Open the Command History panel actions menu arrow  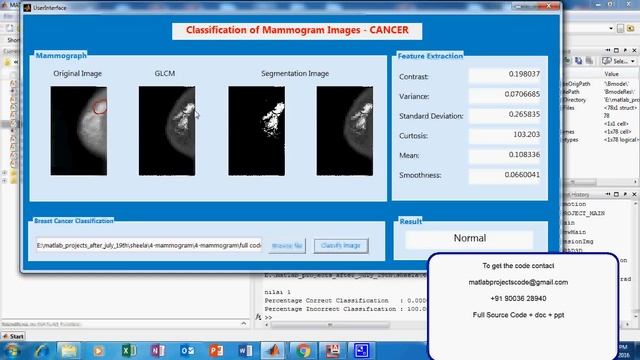608,194
